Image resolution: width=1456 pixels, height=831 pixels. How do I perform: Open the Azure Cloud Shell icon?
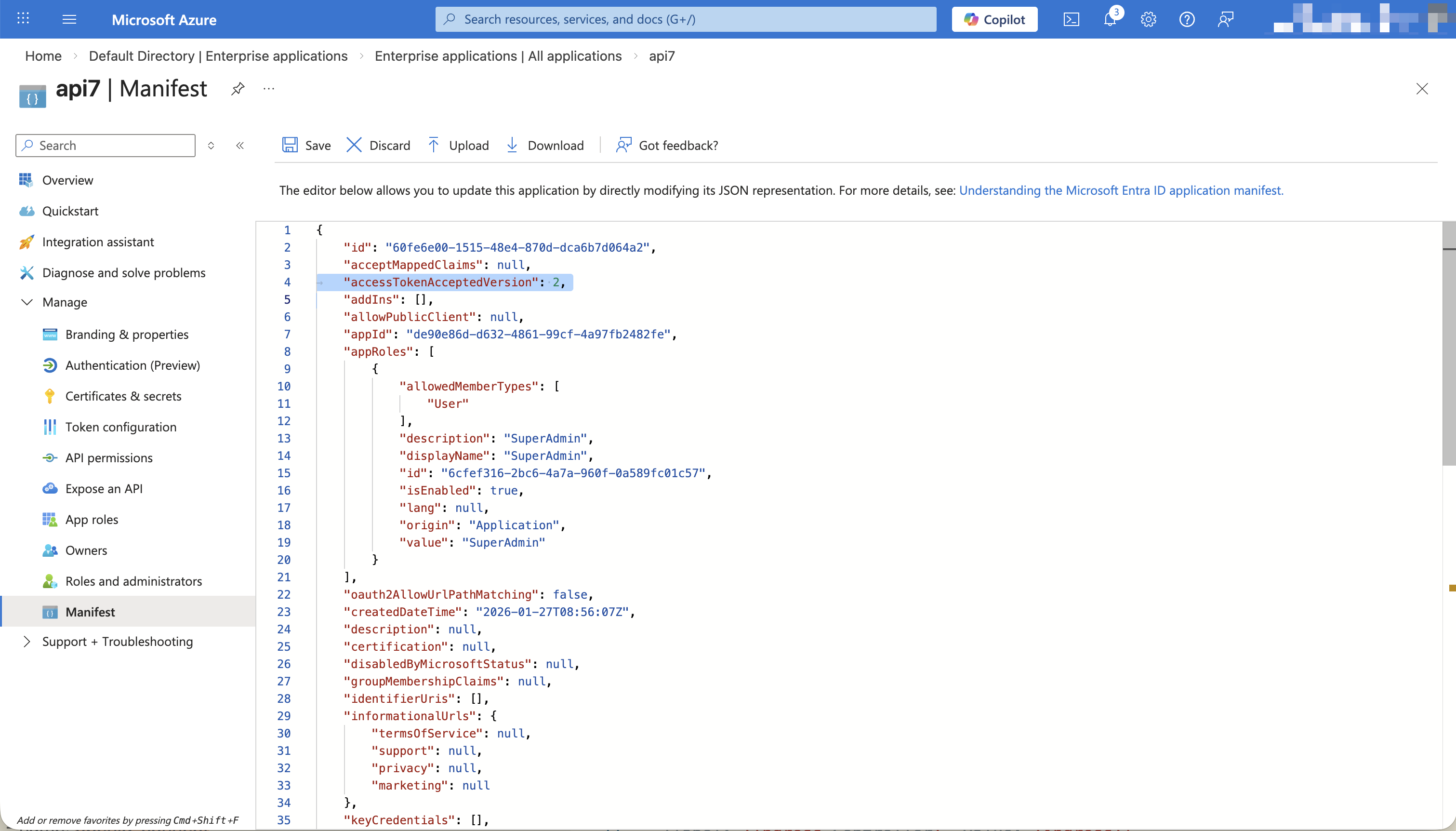click(1071, 19)
